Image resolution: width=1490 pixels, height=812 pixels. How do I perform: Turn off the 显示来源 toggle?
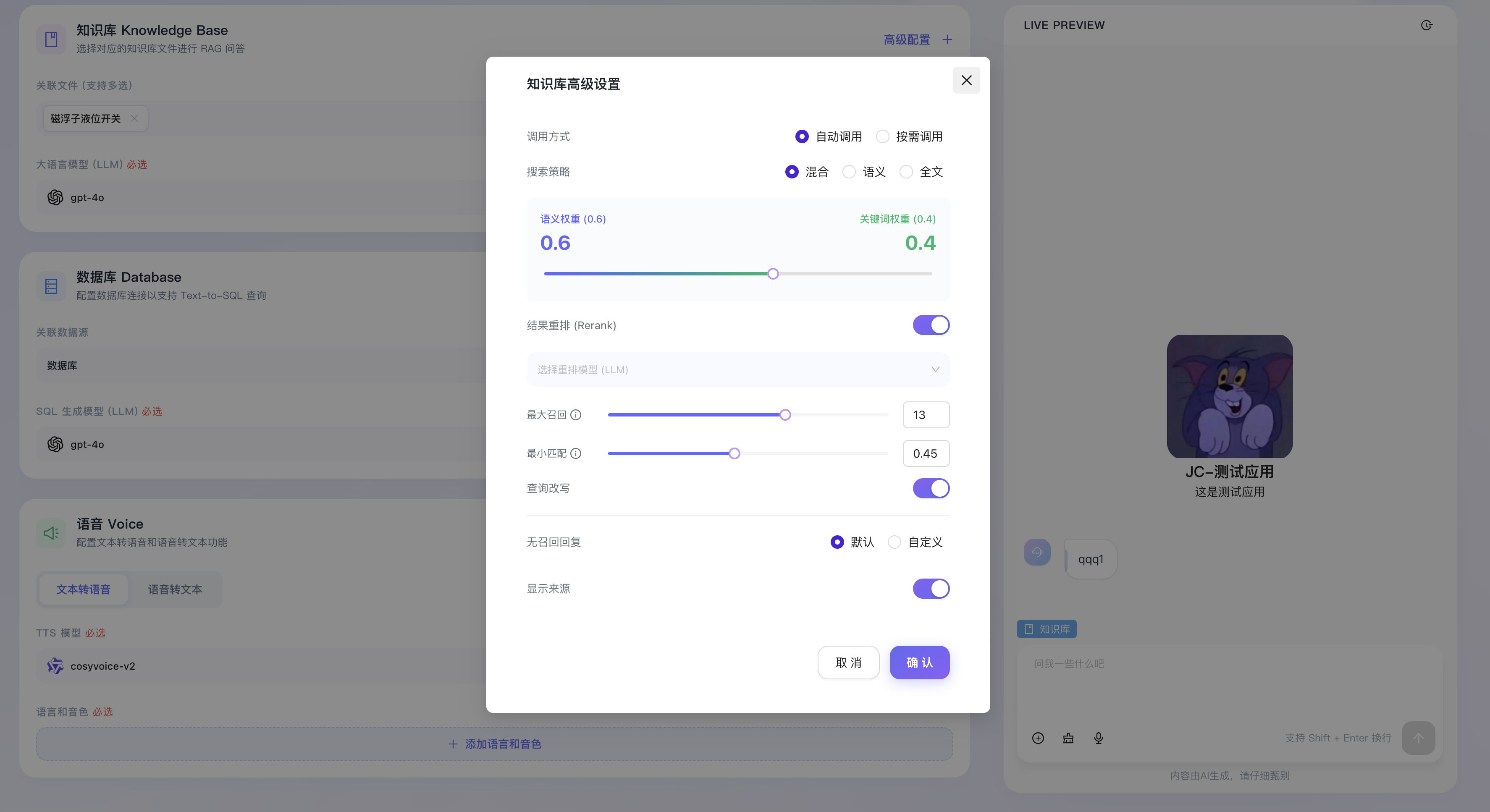point(931,589)
